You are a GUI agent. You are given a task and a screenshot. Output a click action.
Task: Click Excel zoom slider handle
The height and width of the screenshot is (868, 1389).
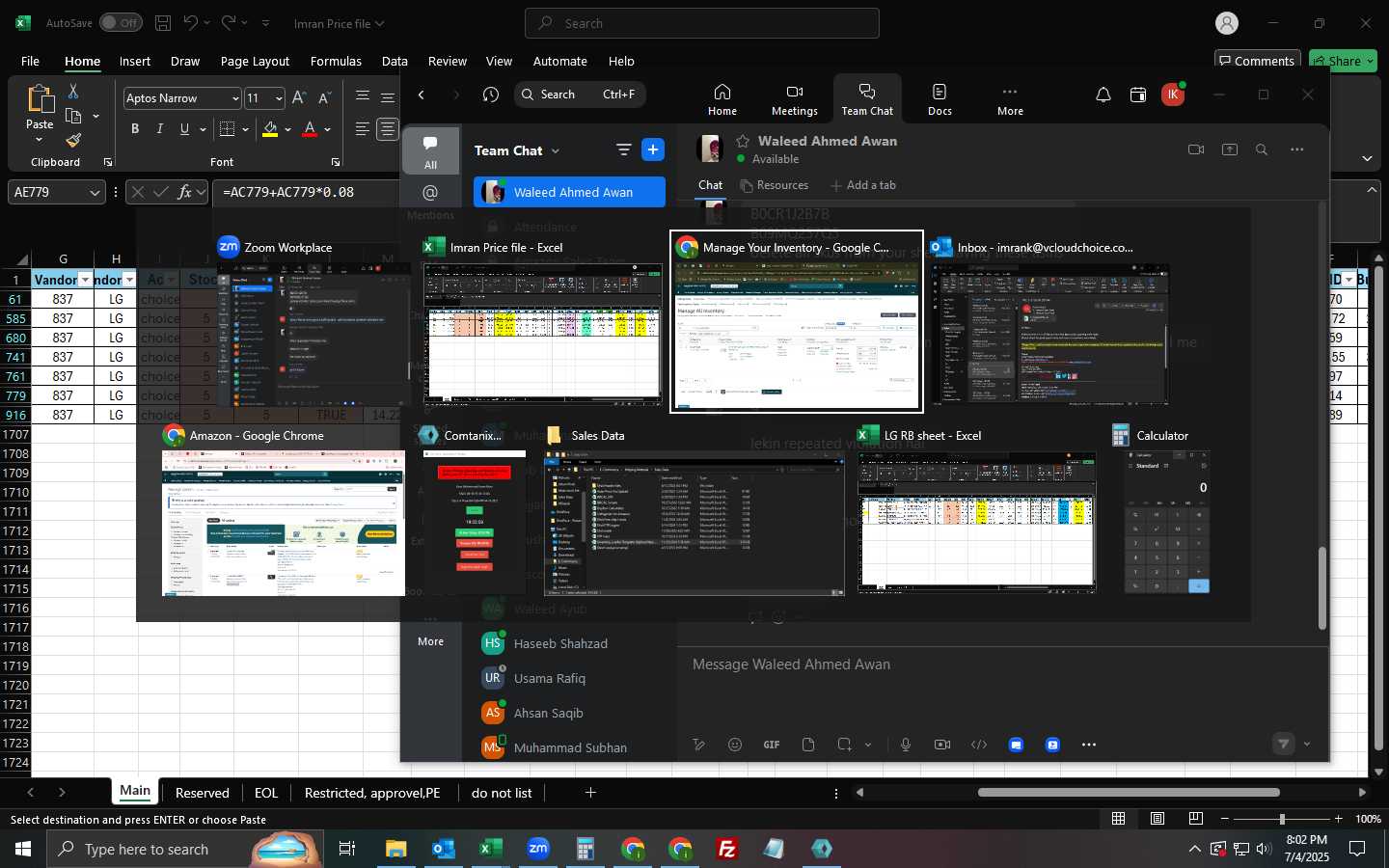click(1282, 819)
